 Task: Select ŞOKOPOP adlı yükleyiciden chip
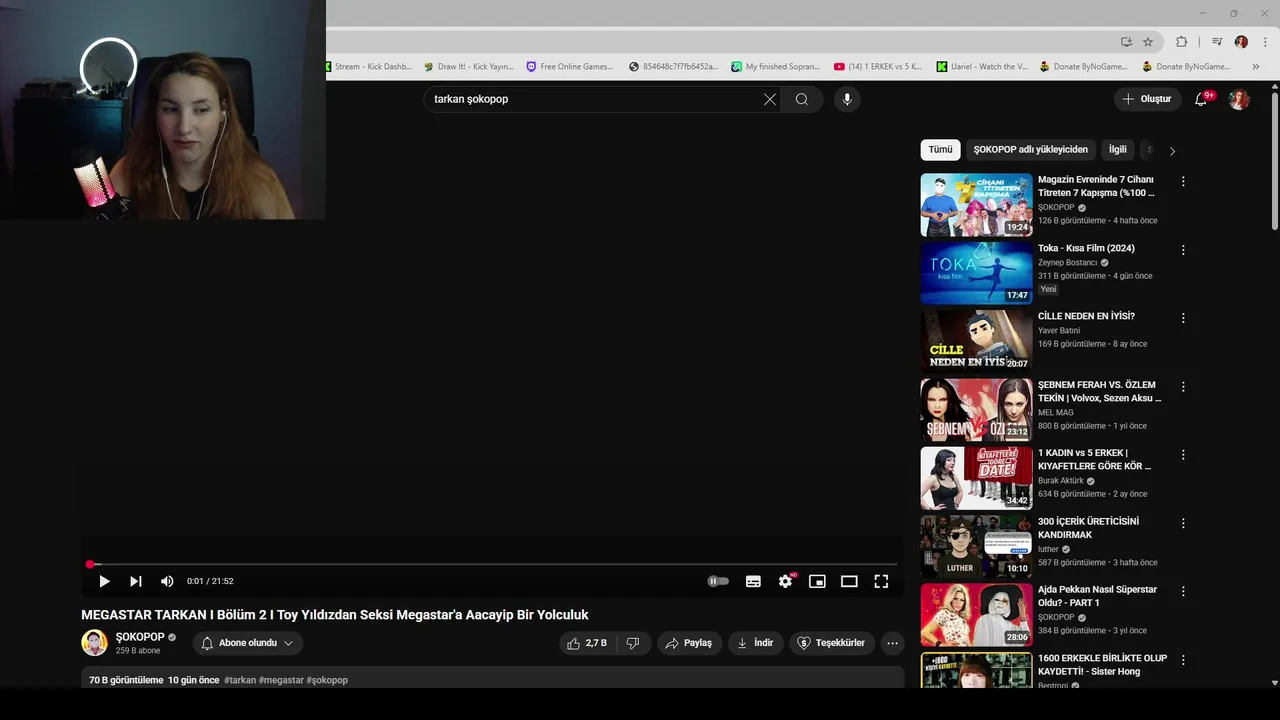pyautogui.click(x=1030, y=150)
